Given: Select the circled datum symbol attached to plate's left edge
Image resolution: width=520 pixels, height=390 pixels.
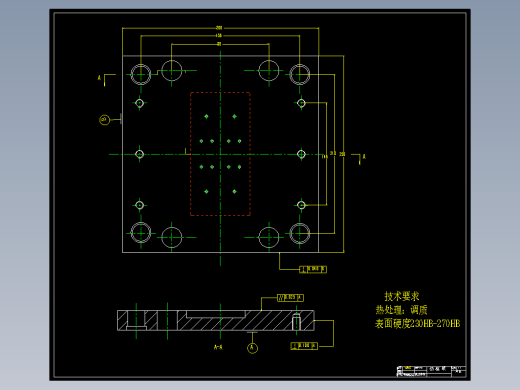Looking at the screenshot, I should 105,120.
